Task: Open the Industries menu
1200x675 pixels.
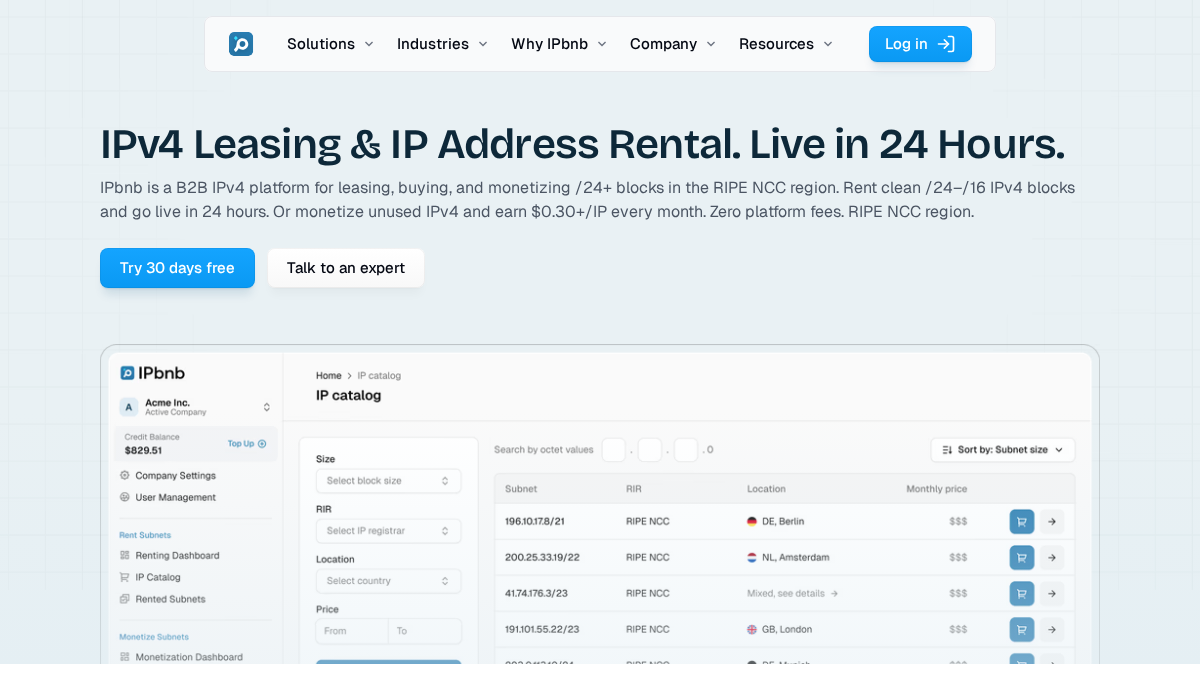Action: [x=442, y=44]
